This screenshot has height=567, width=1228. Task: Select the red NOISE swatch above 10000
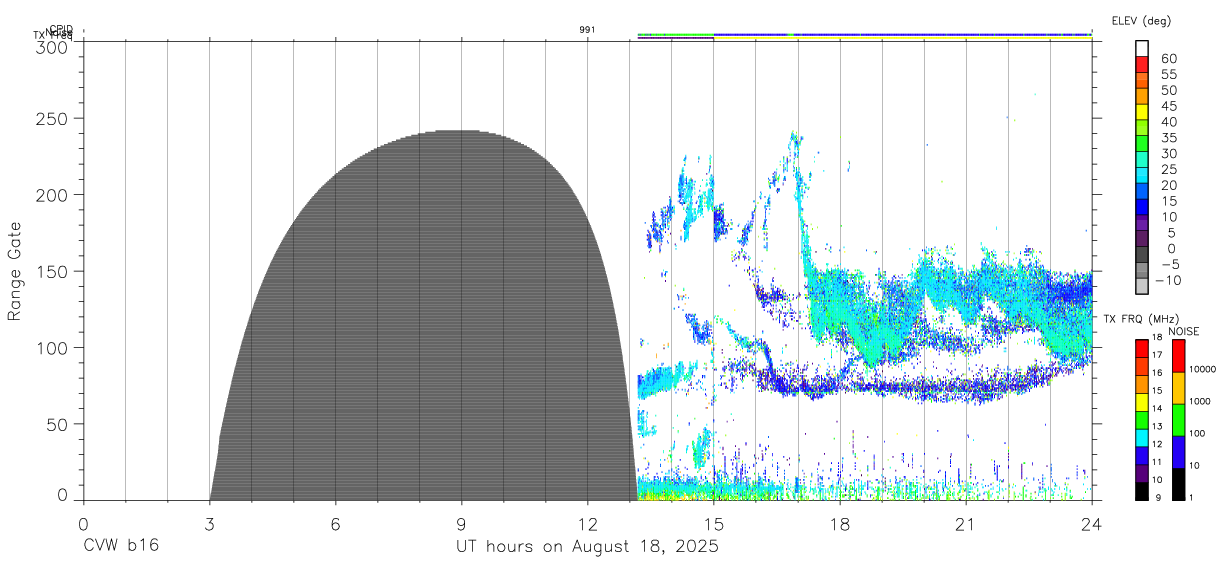1178,354
